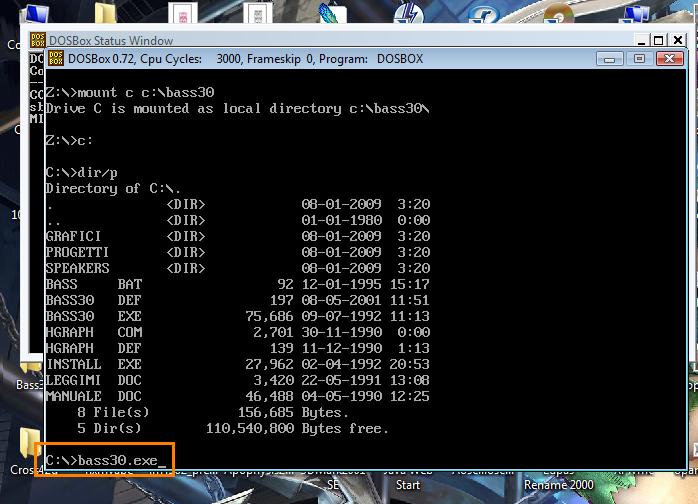This screenshot has width=698, height=504.
Task: Click the 'C:\>bass30.exe' command prompt line
Action: [106, 460]
